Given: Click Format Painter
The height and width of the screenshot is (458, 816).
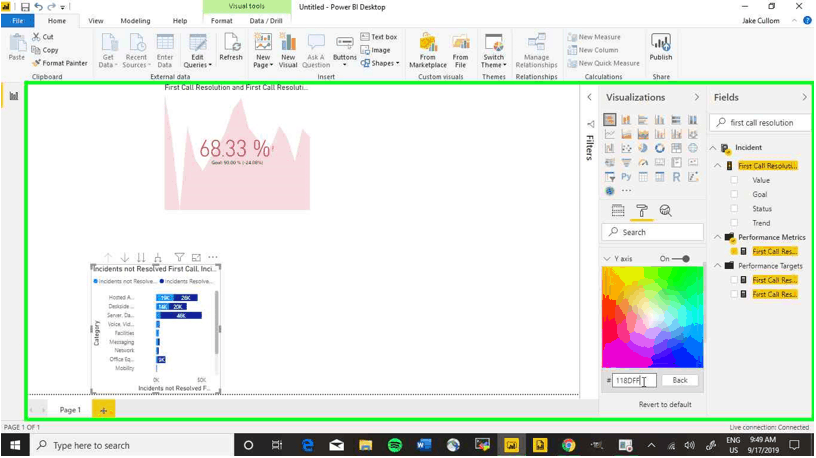Looking at the screenshot, I should tap(59, 63).
